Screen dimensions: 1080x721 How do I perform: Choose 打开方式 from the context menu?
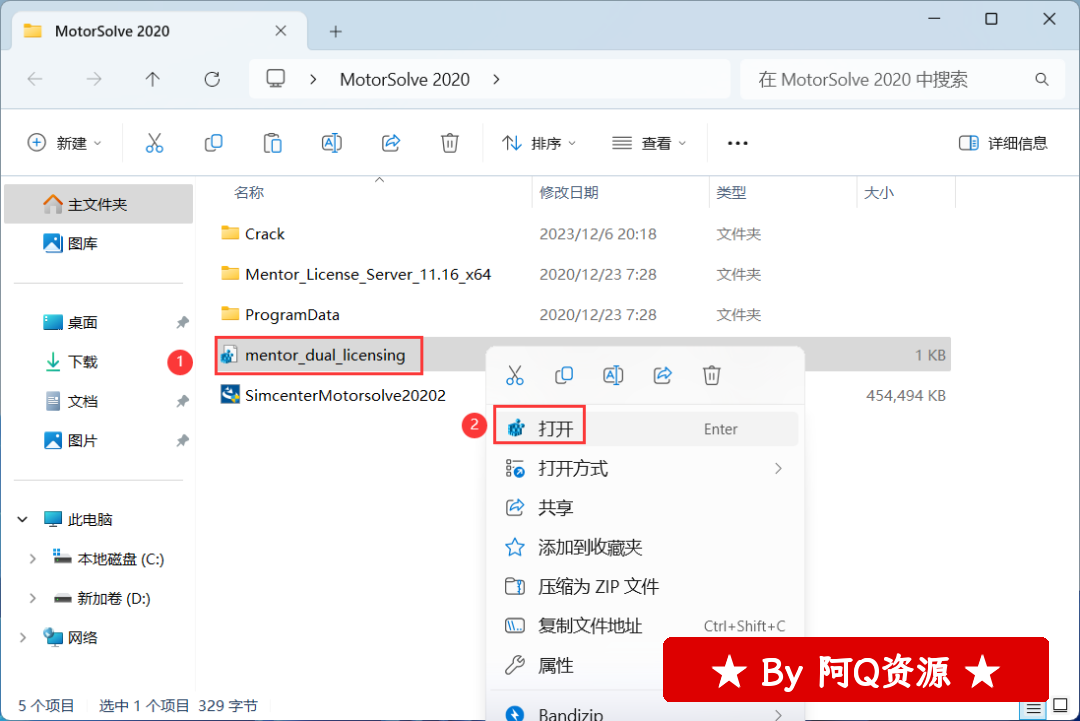pos(646,468)
